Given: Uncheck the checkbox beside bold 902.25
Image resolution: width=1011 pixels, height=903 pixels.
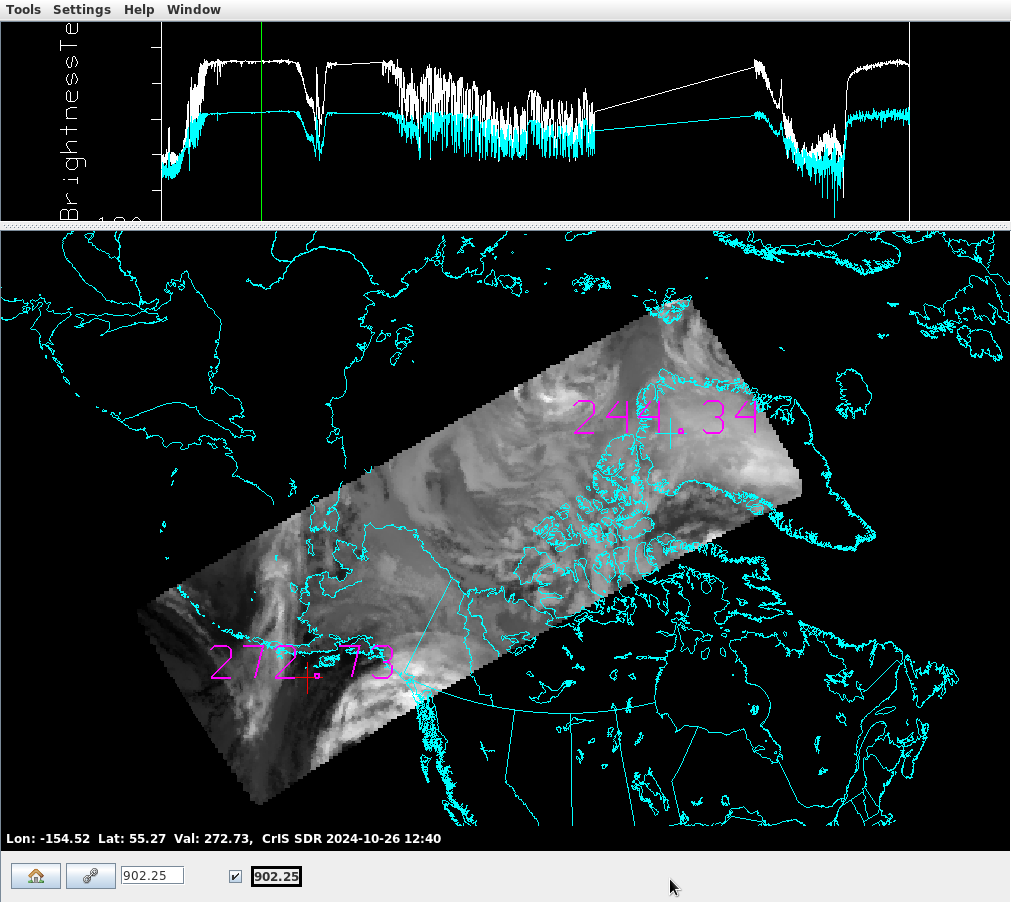Looking at the screenshot, I should pyautogui.click(x=235, y=877).
